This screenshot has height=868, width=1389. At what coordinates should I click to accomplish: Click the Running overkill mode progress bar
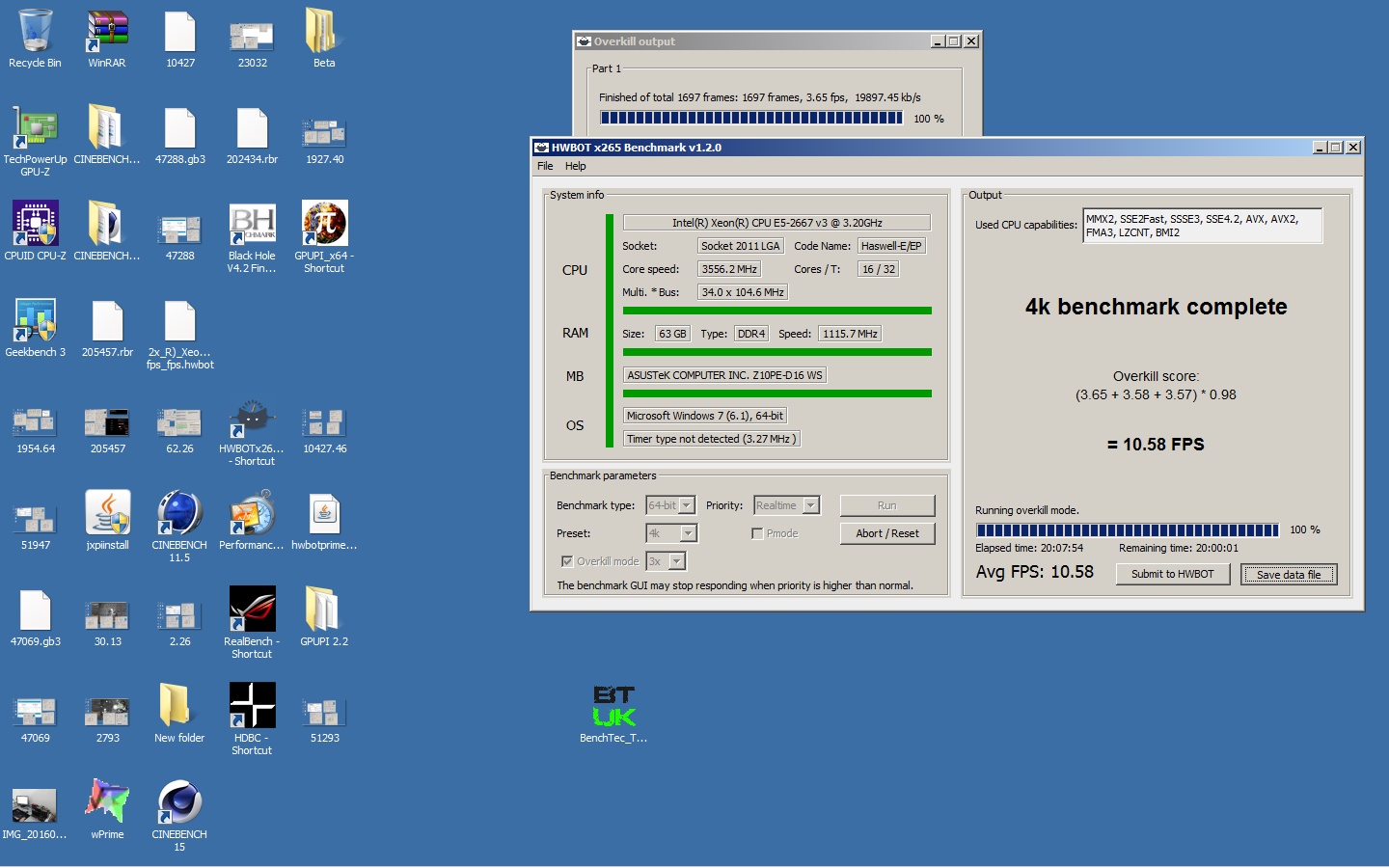click(1128, 529)
